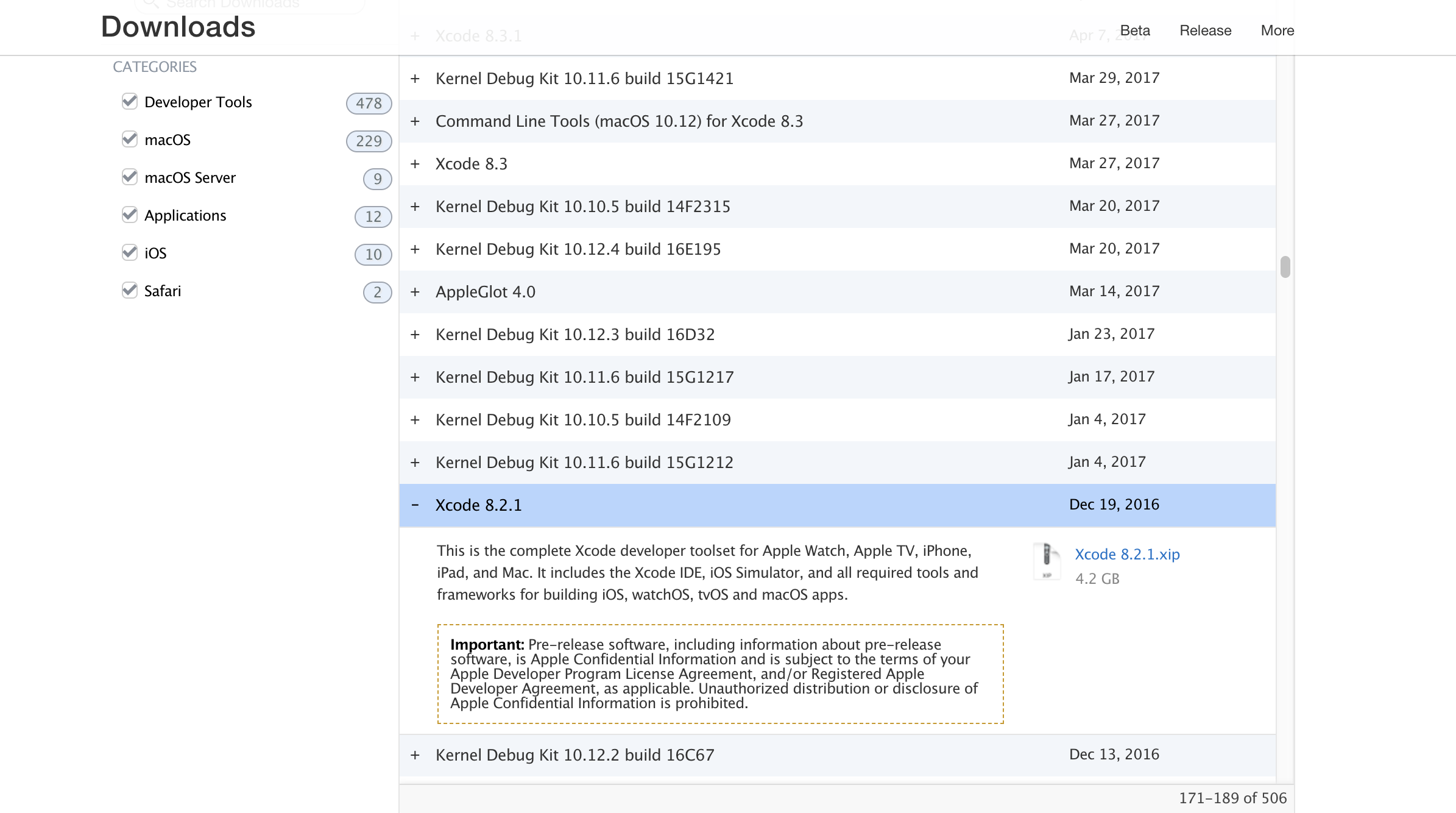Expand the Command Line Tools macOS 10.12 entry
Screen dimensions: 1456x813
pos(416,121)
